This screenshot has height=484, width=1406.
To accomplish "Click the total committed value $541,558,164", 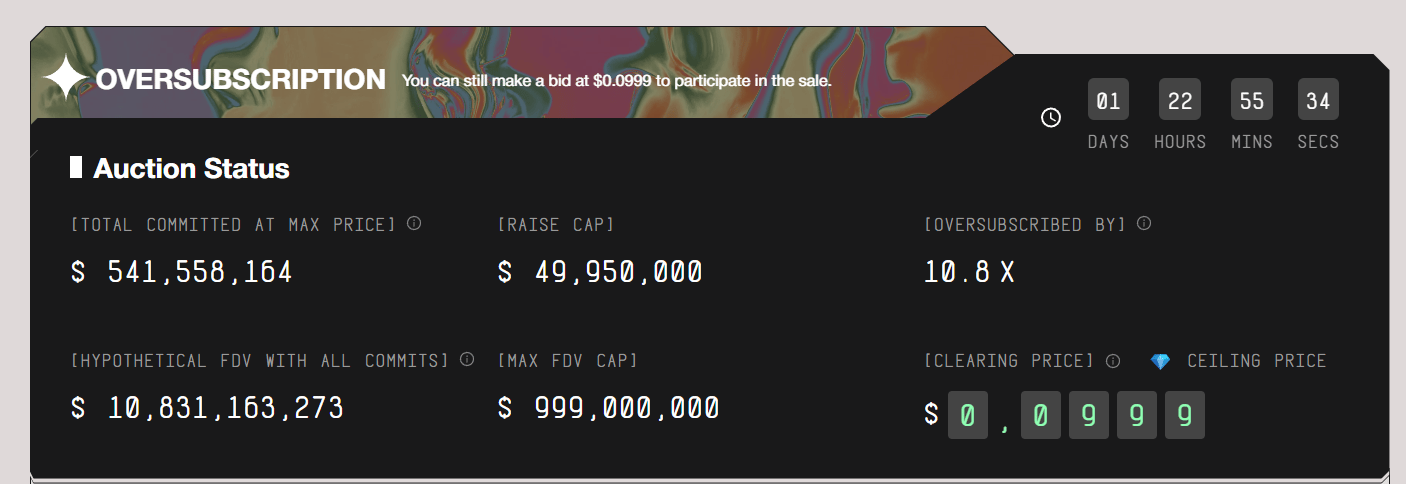I will pyautogui.click(x=182, y=272).
